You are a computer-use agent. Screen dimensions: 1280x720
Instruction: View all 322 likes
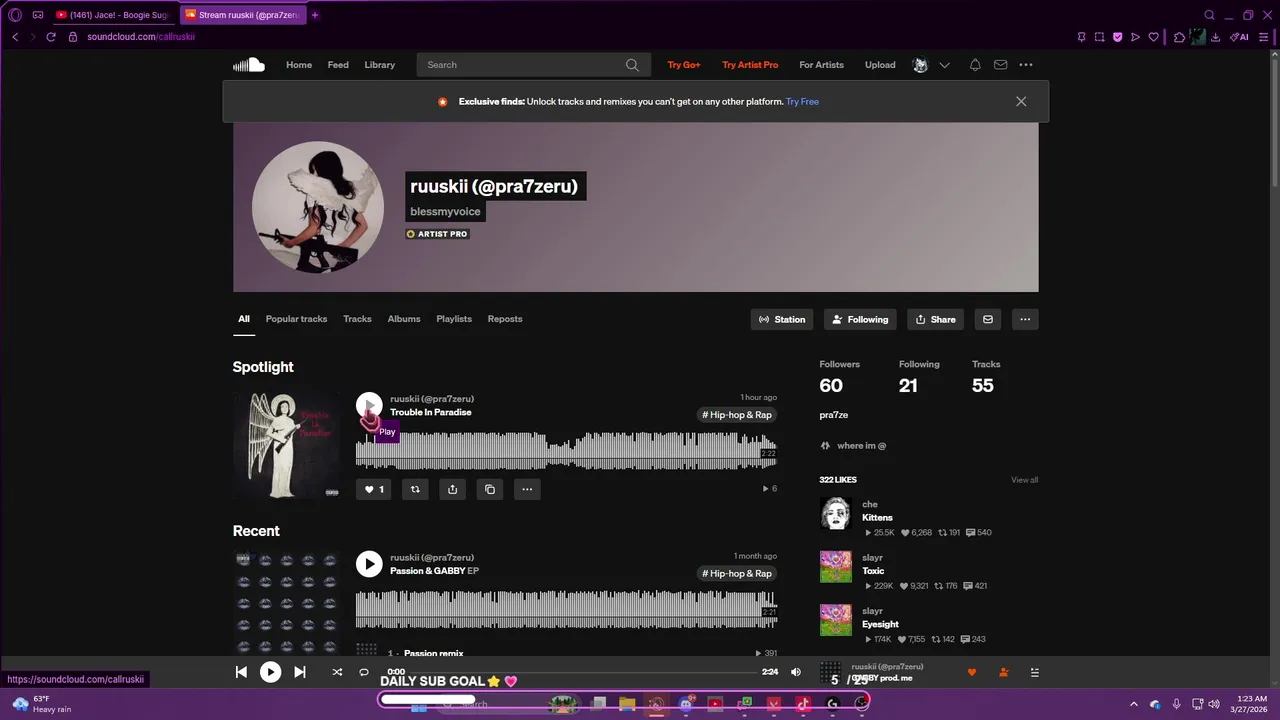(x=1024, y=480)
